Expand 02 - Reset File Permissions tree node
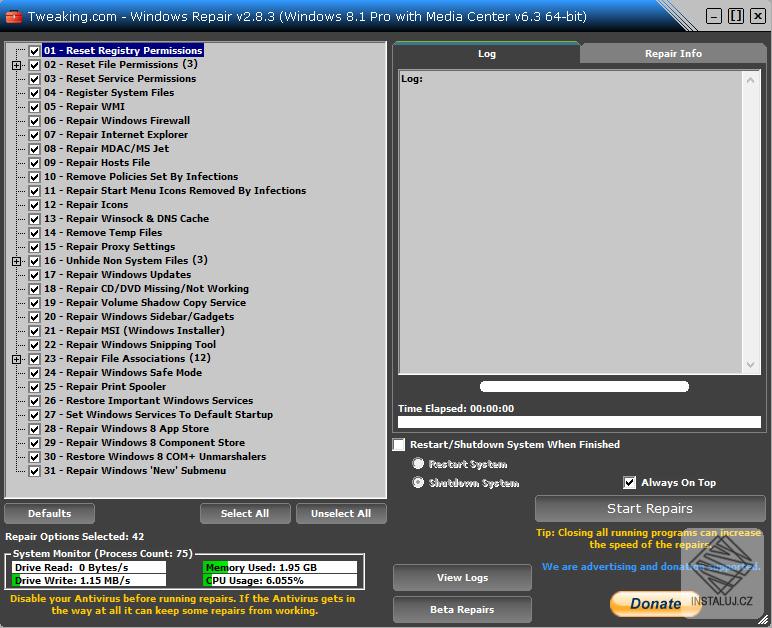The width and height of the screenshot is (772, 628). click(17, 65)
